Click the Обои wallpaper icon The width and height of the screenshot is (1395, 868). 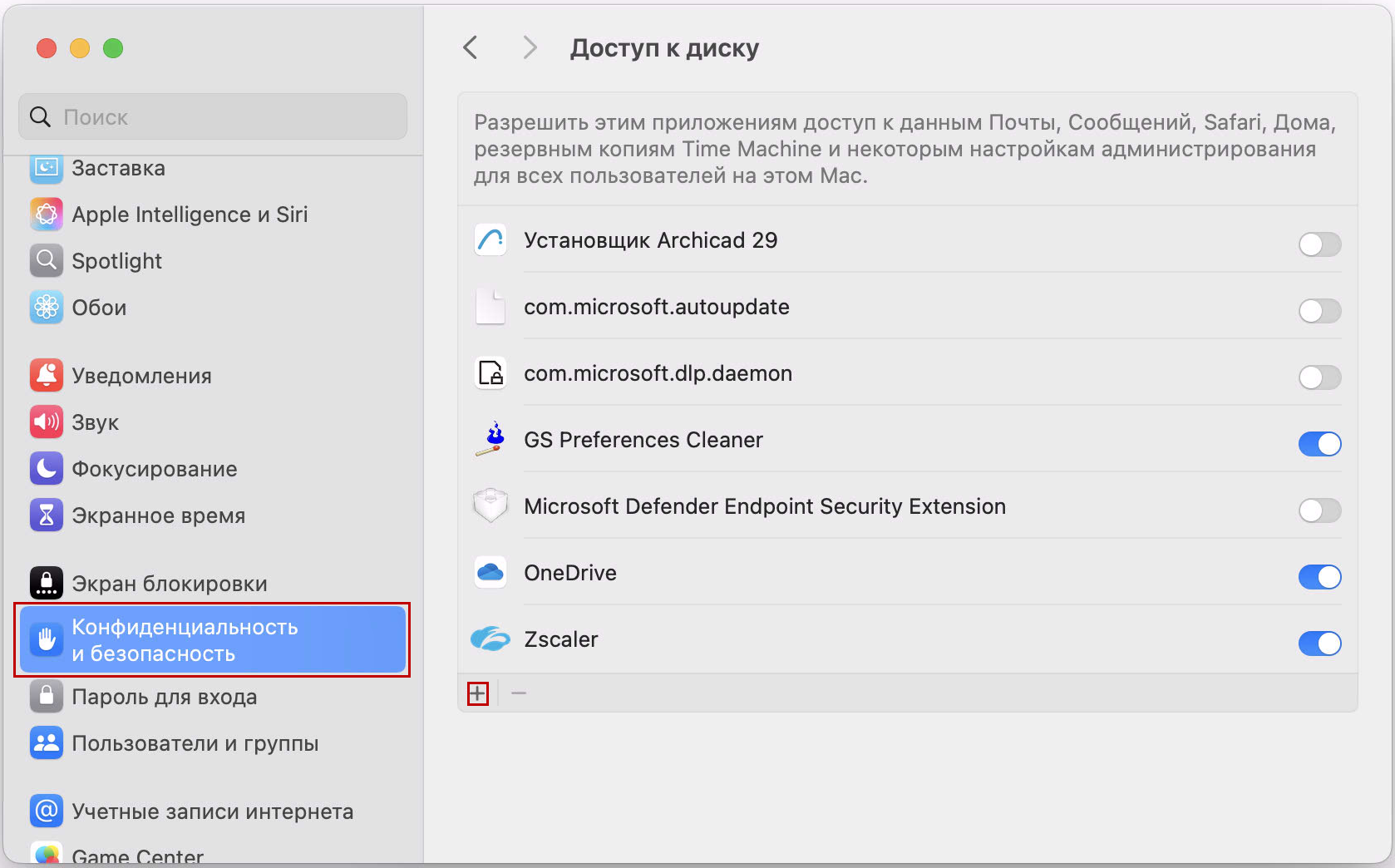(x=46, y=307)
